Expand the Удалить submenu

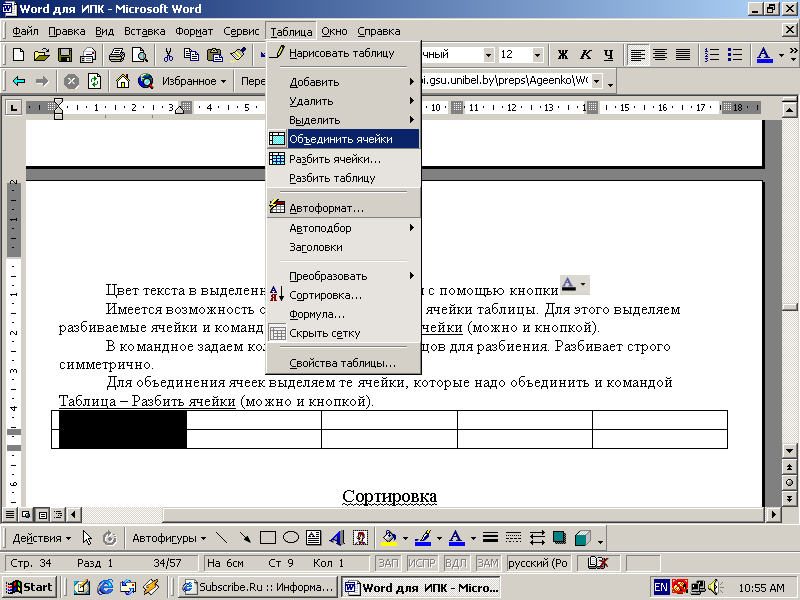point(352,101)
